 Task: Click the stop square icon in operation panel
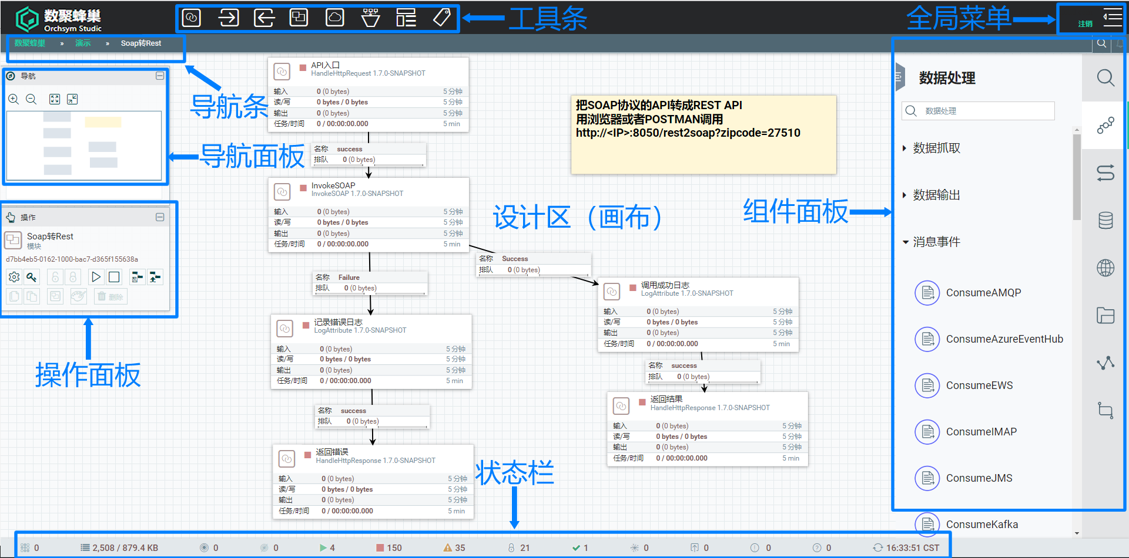coord(114,277)
